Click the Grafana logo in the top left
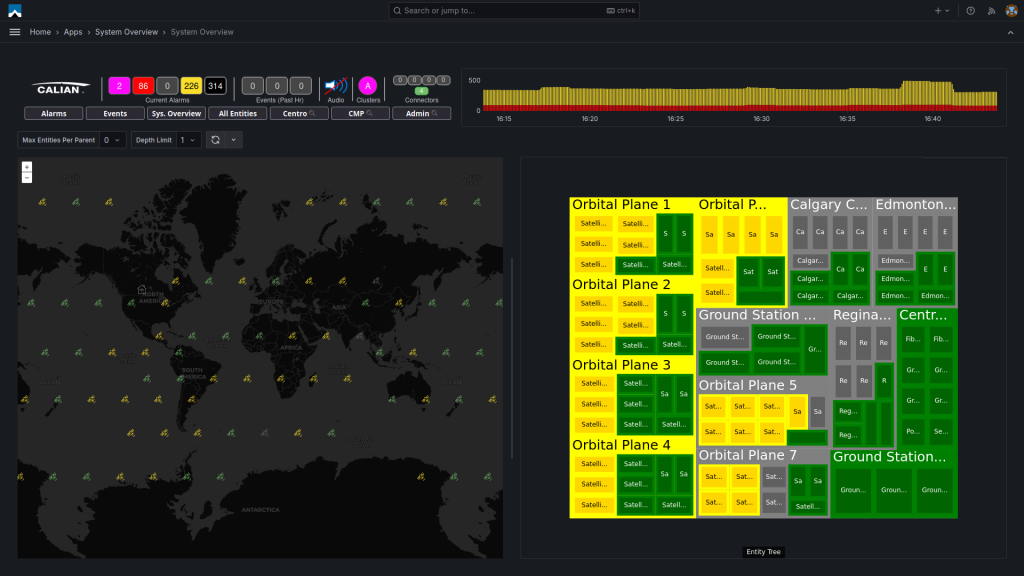Screen dimensions: 1024x576 (13, 10)
